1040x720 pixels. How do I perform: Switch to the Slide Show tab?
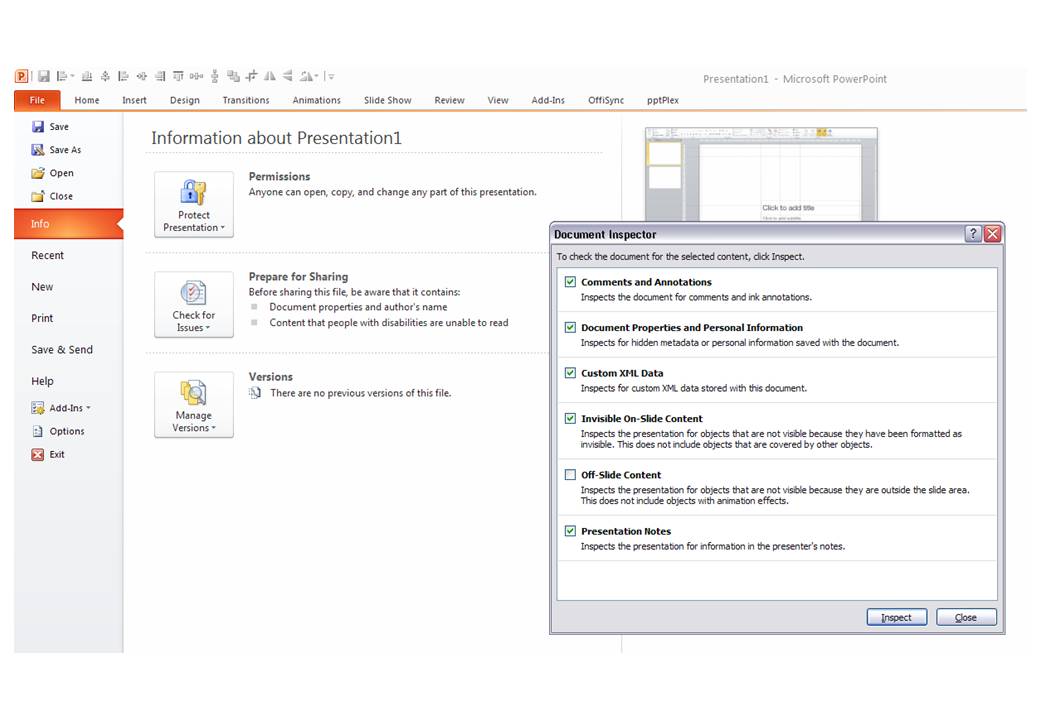tap(387, 100)
